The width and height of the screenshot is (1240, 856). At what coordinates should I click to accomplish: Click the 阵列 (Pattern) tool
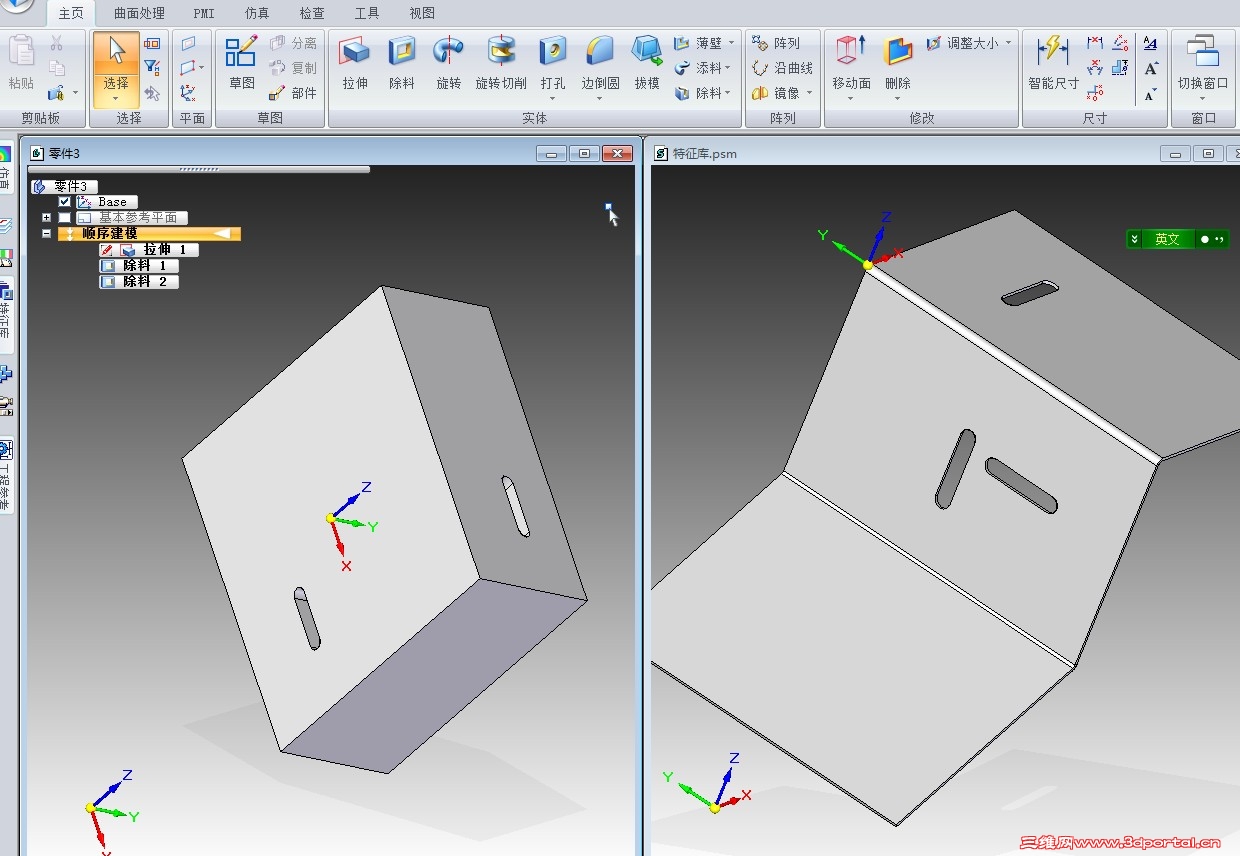click(776, 43)
